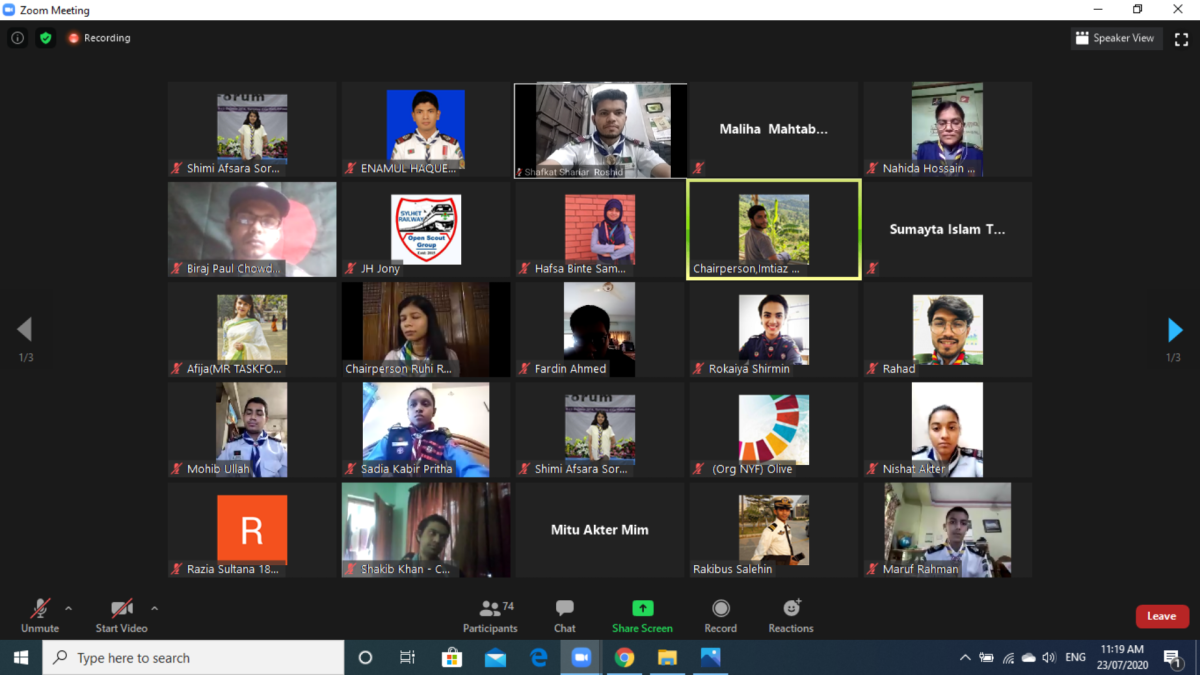Screen dimensions: 1200x675
Task: Select Mohib Ullah participant tile
Action: pyautogui.click(x=252, y=430)
